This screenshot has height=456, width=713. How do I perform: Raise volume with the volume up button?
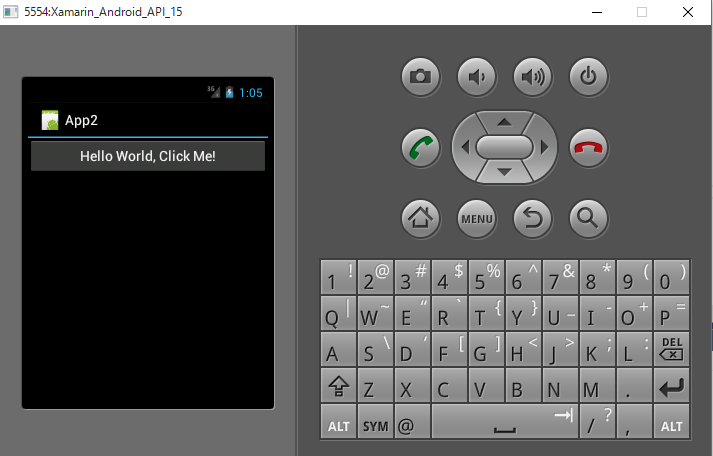[x=532, y=76]
